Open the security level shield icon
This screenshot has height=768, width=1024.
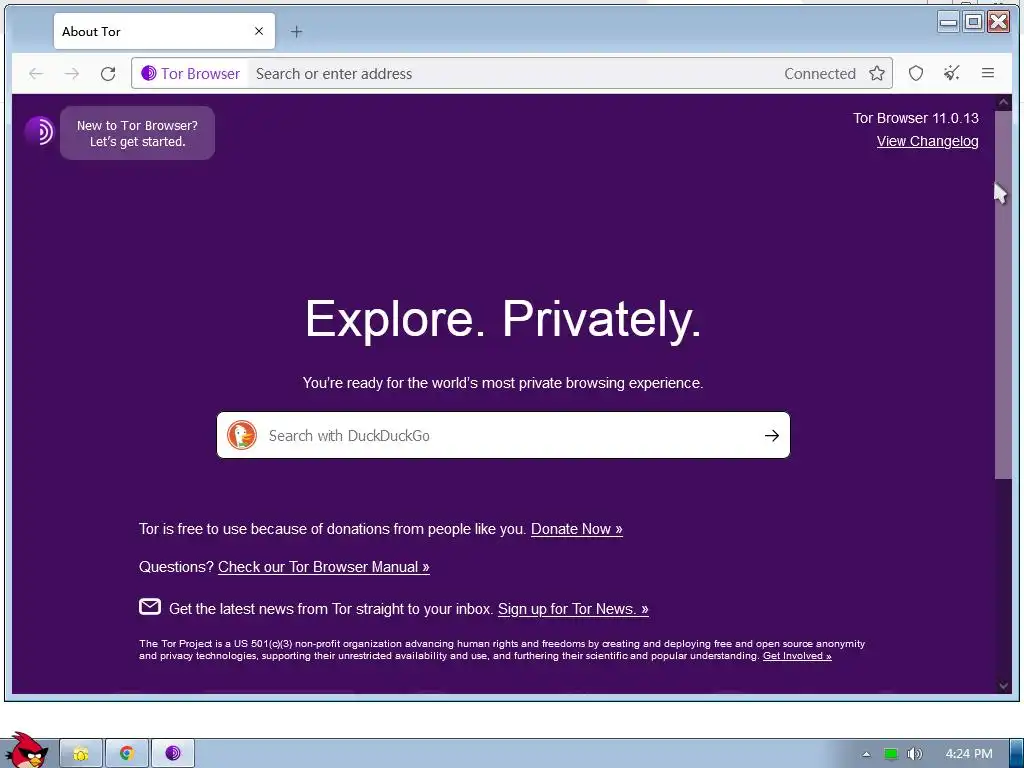[x=916, y=73]
